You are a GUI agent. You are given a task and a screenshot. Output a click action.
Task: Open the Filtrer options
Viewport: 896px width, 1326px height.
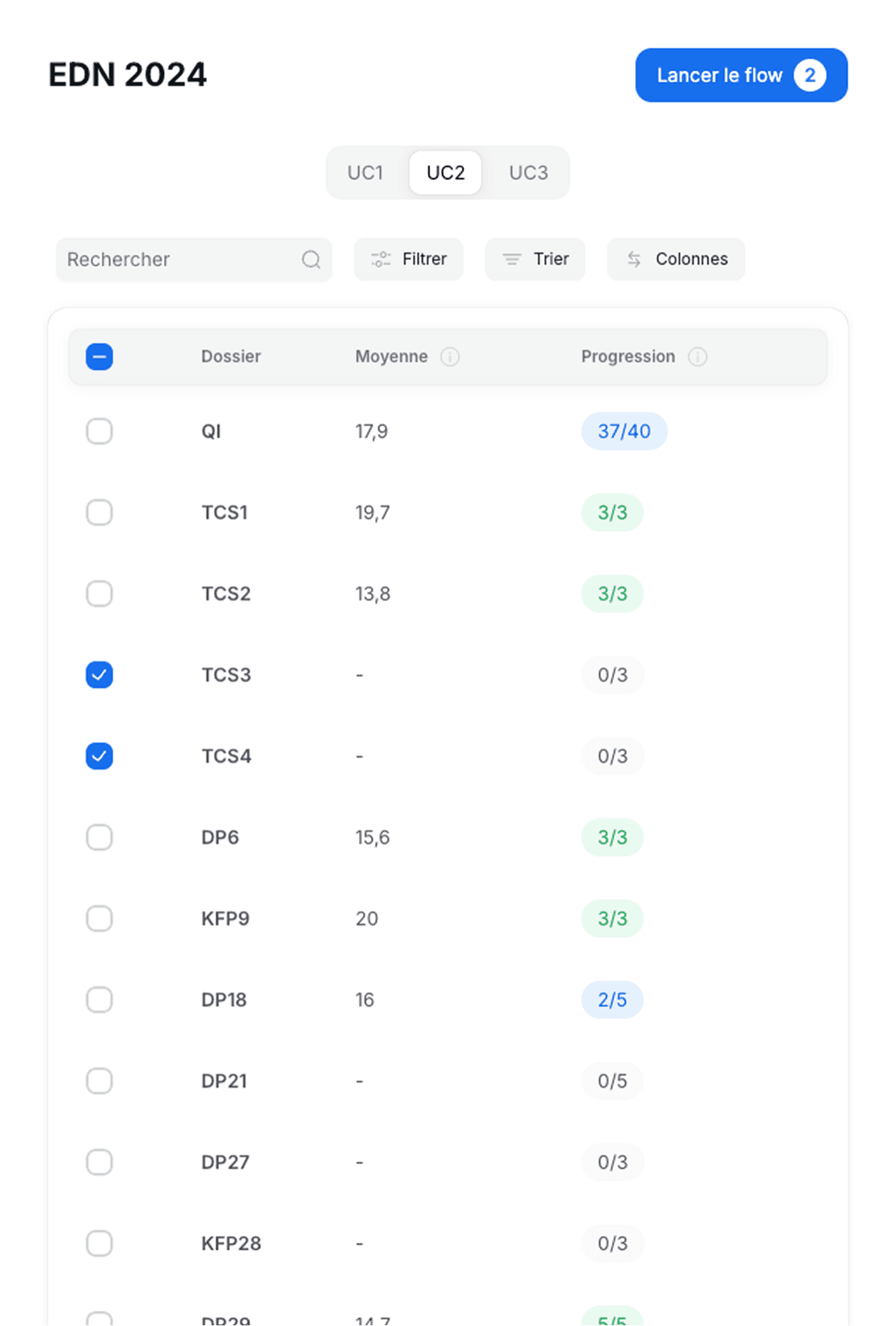pyautogui.click(x=409, y=259)
